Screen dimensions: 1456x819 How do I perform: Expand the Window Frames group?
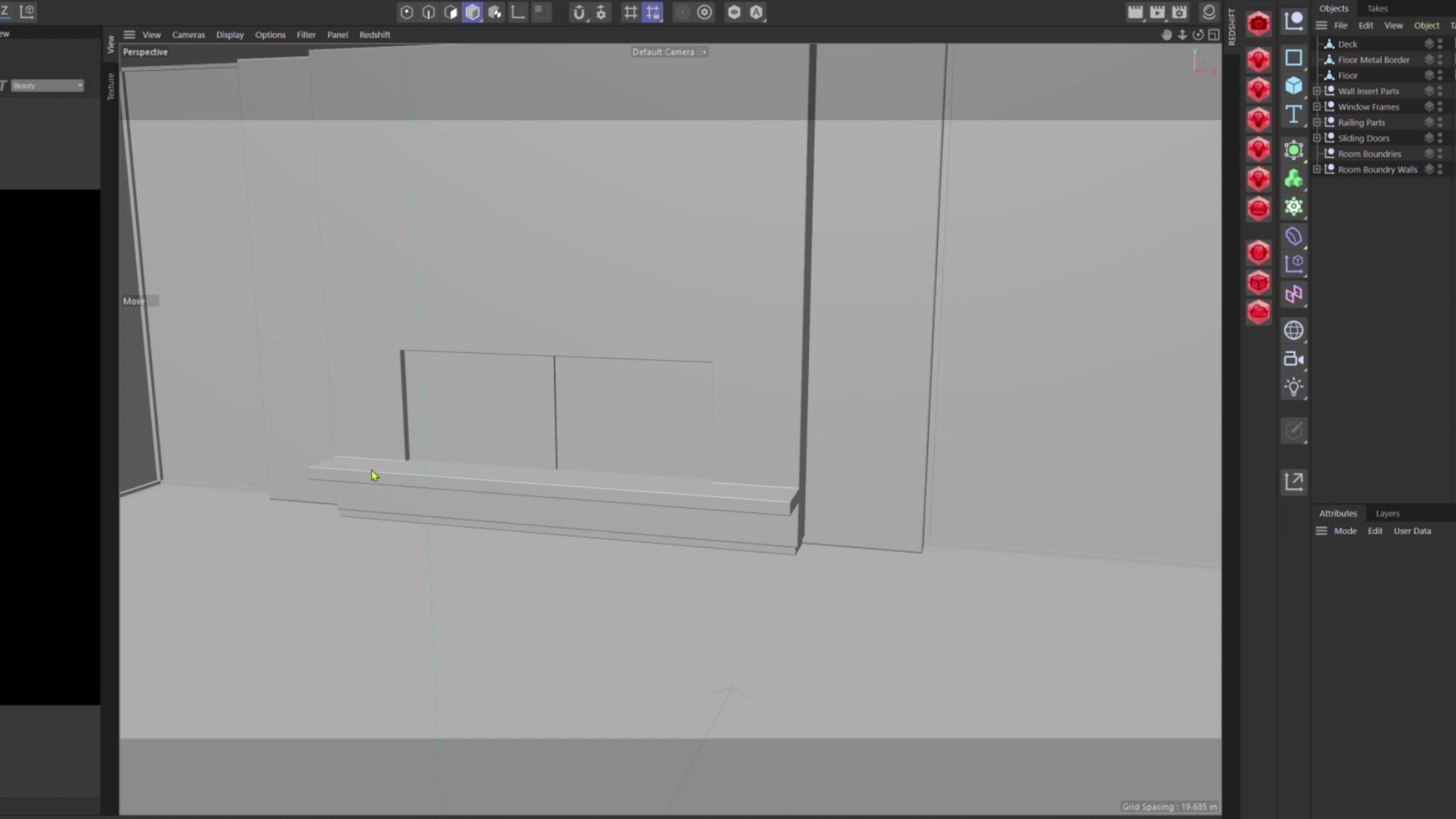[x=1317, y=107]
